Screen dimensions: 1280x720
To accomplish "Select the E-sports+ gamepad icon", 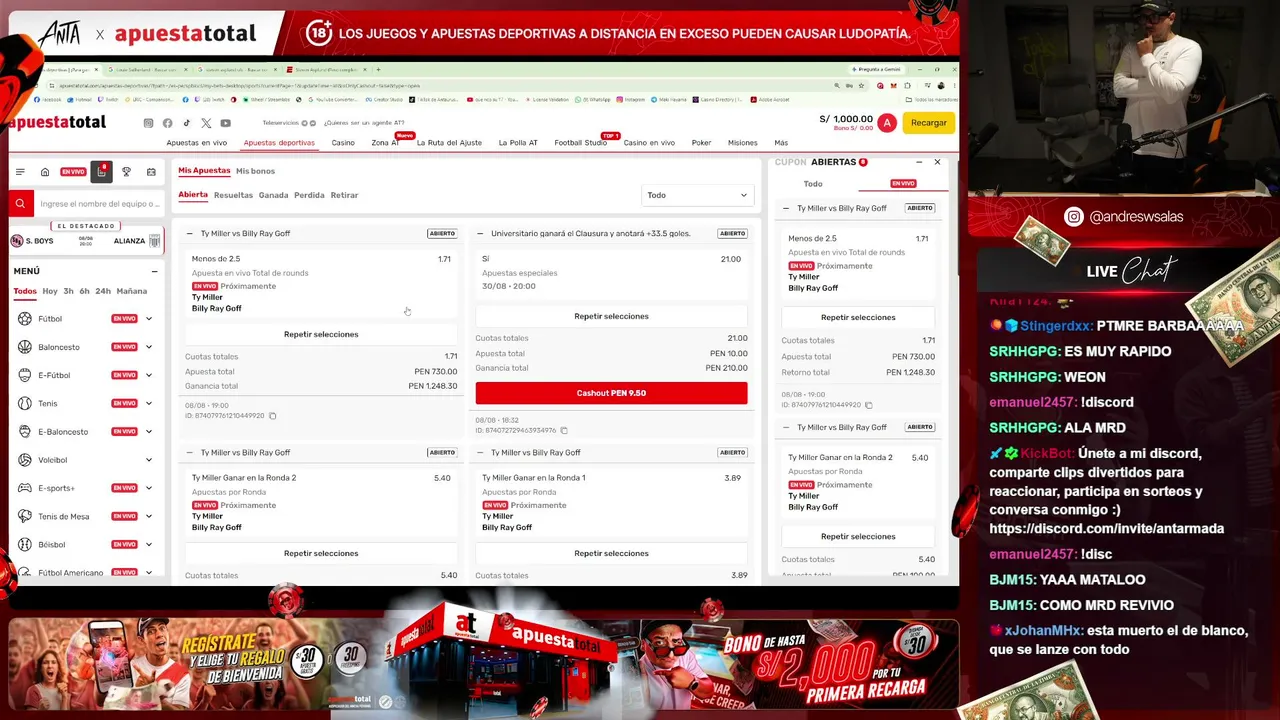I will [x=25, y=488].
